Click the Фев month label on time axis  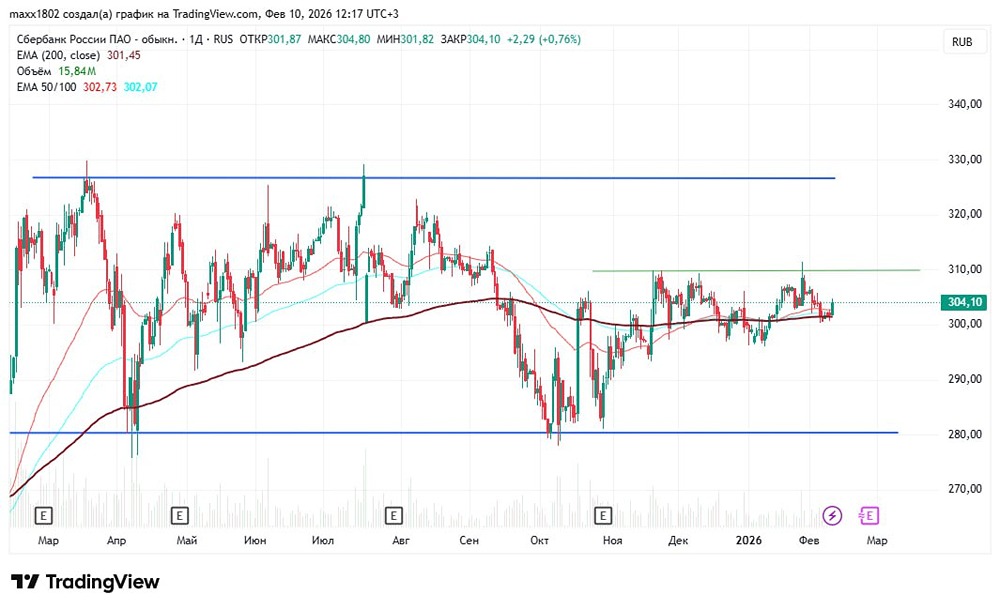809,540
